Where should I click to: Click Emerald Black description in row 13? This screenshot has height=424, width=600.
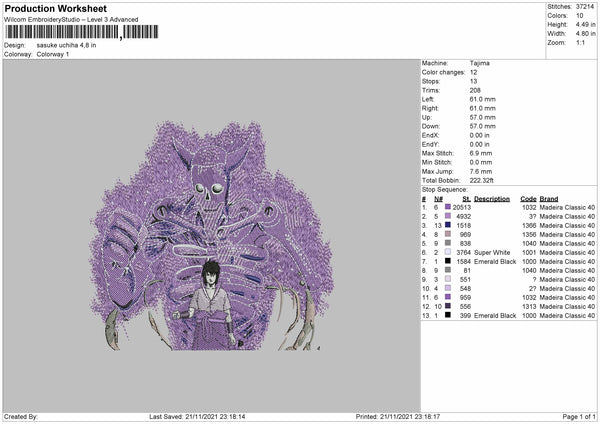(x=495, y=316)
